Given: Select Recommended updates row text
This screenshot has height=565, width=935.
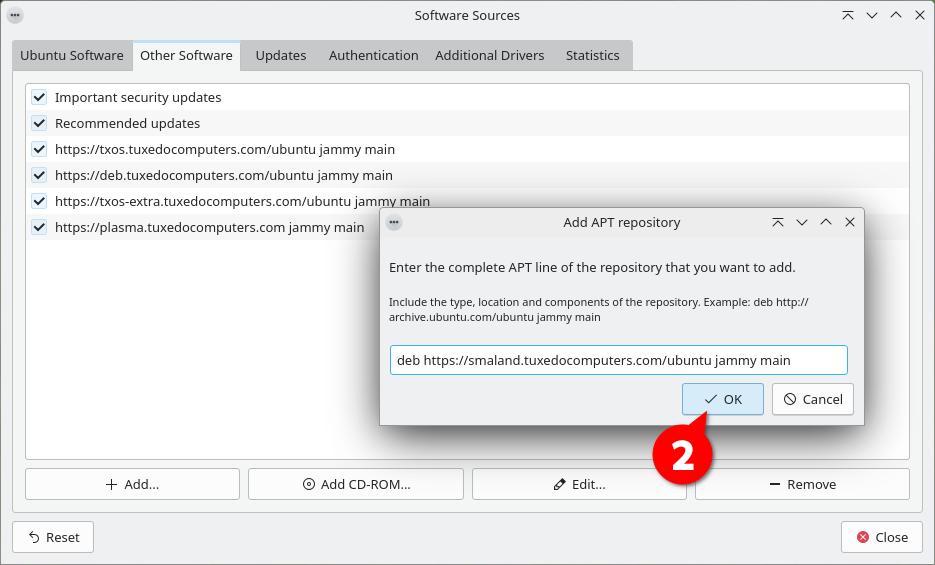Looking at the screenshot, I should click(128, 123).
